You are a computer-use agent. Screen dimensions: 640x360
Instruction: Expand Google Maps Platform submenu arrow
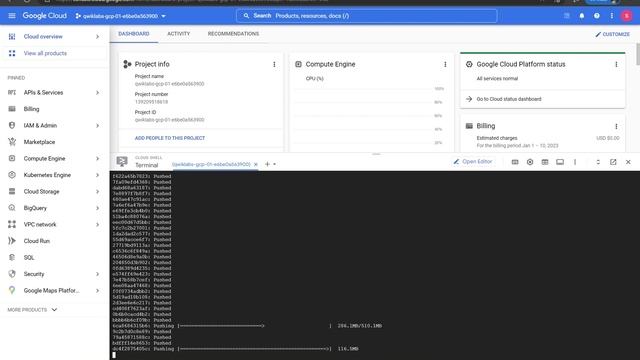(98, 291)
